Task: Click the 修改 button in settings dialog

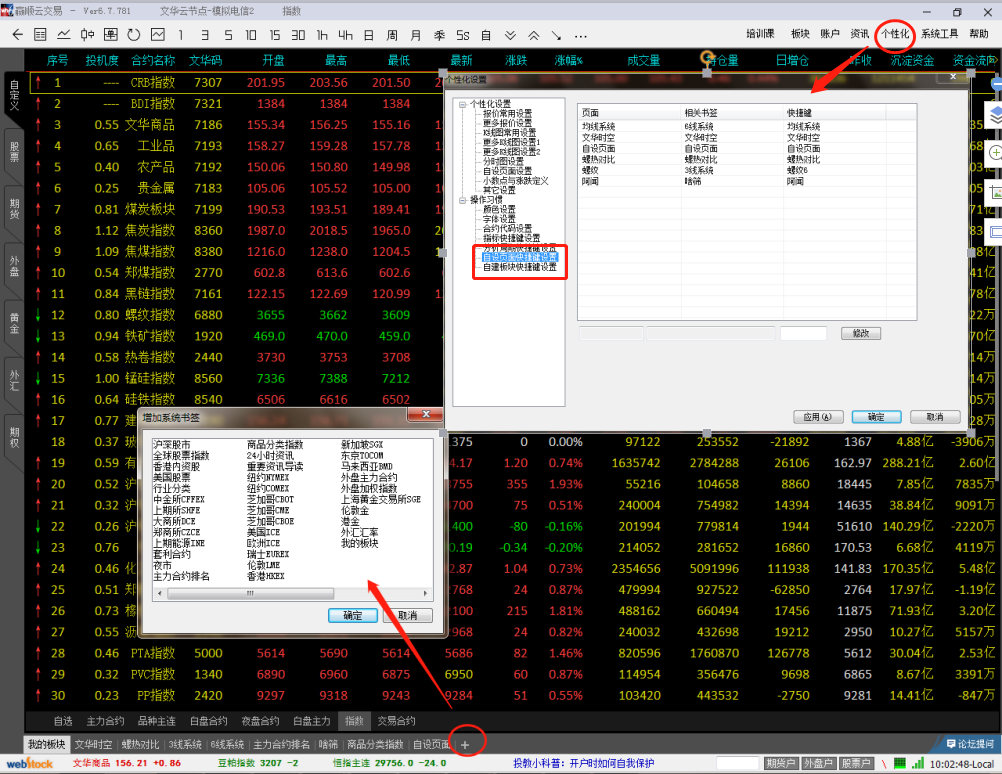Action: [x=861, y=333]
